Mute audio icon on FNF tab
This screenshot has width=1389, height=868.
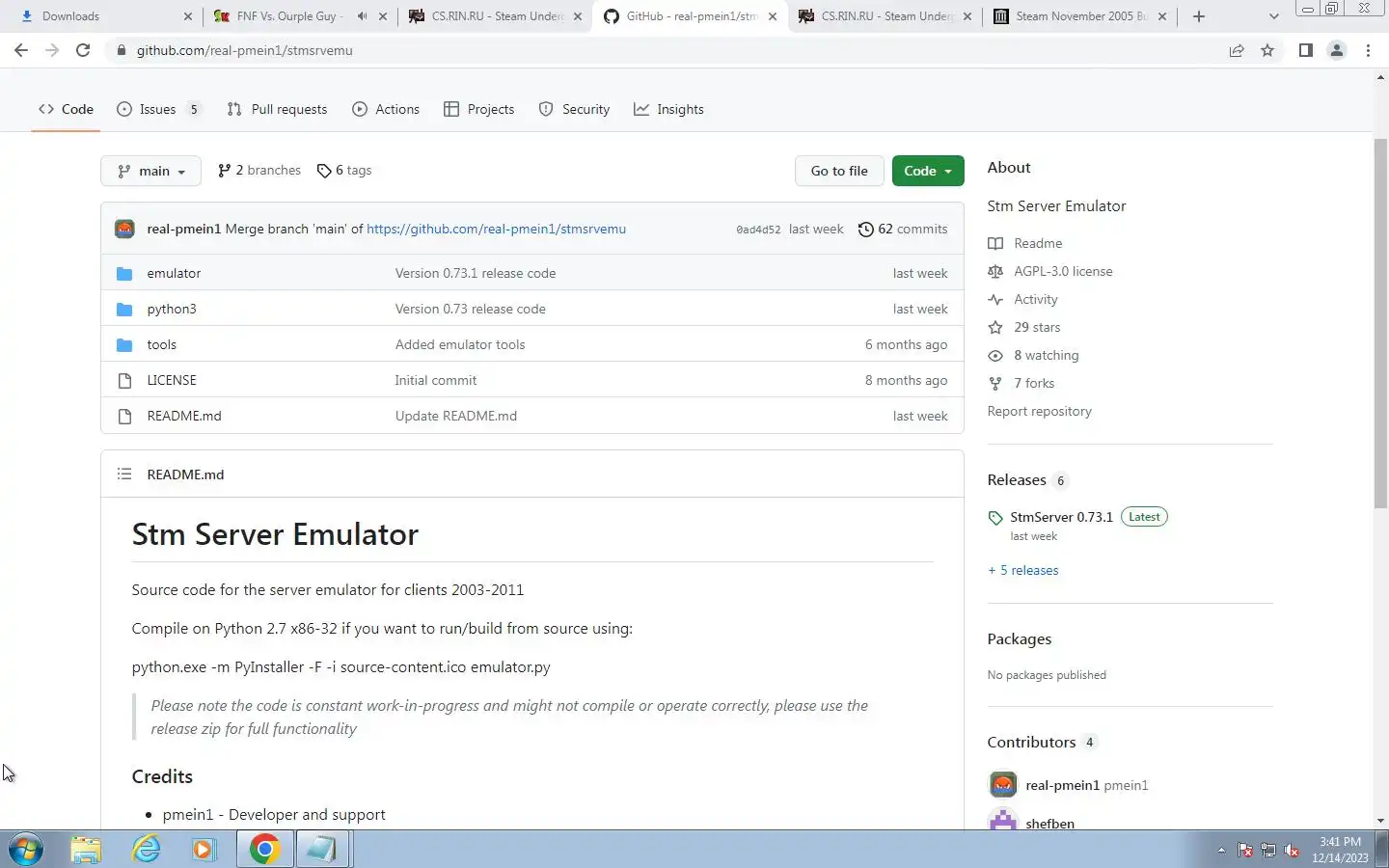[x=362, y=16]
